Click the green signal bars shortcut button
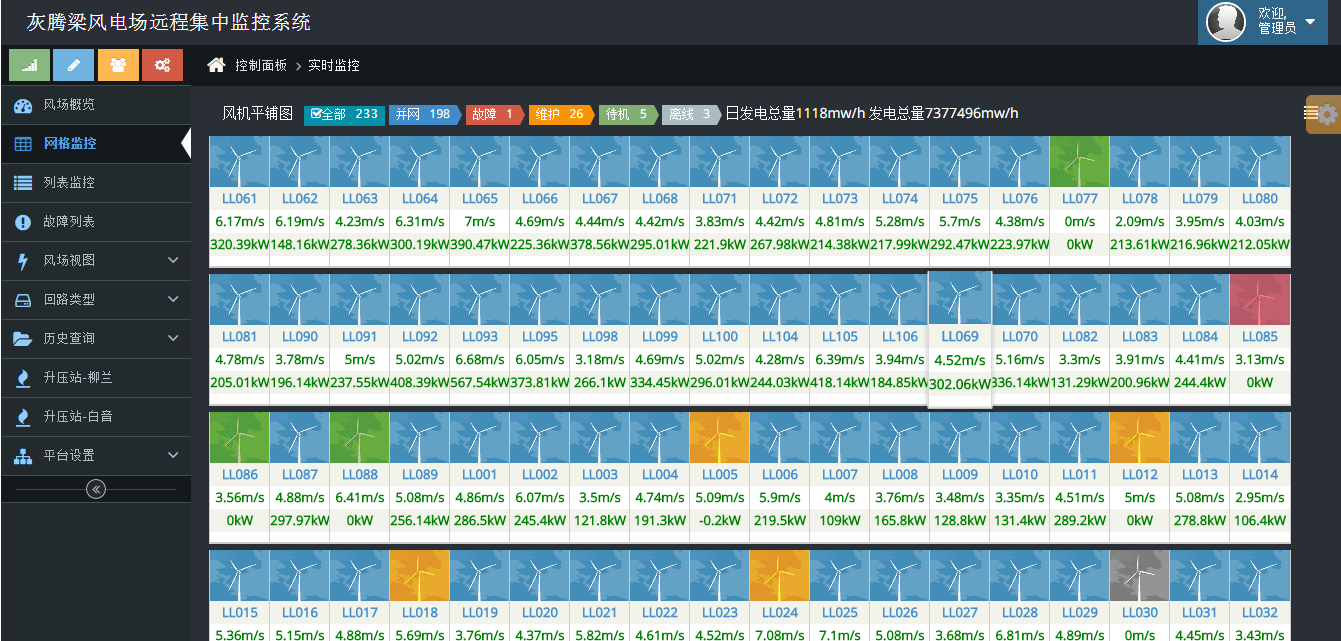This screenshot has width=1341, height=641. [x=29, y=65]
